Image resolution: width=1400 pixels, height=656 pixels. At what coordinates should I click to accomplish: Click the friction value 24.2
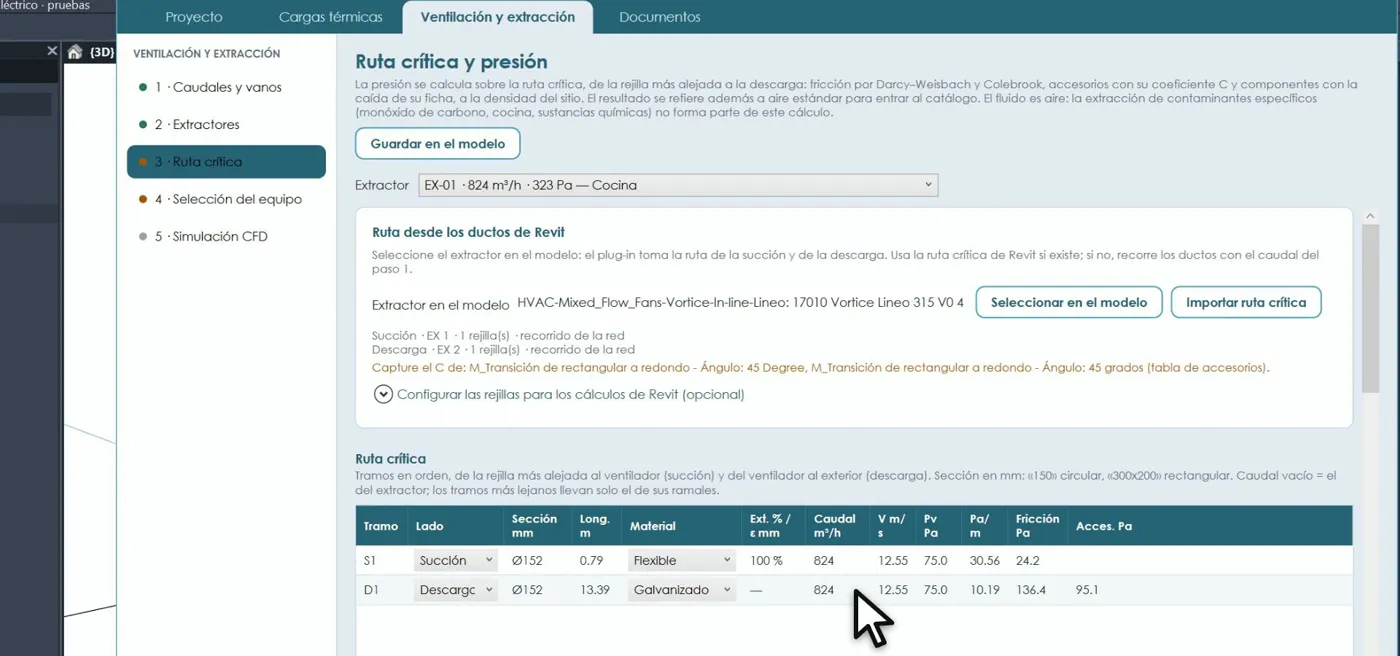coord(1027,561)
